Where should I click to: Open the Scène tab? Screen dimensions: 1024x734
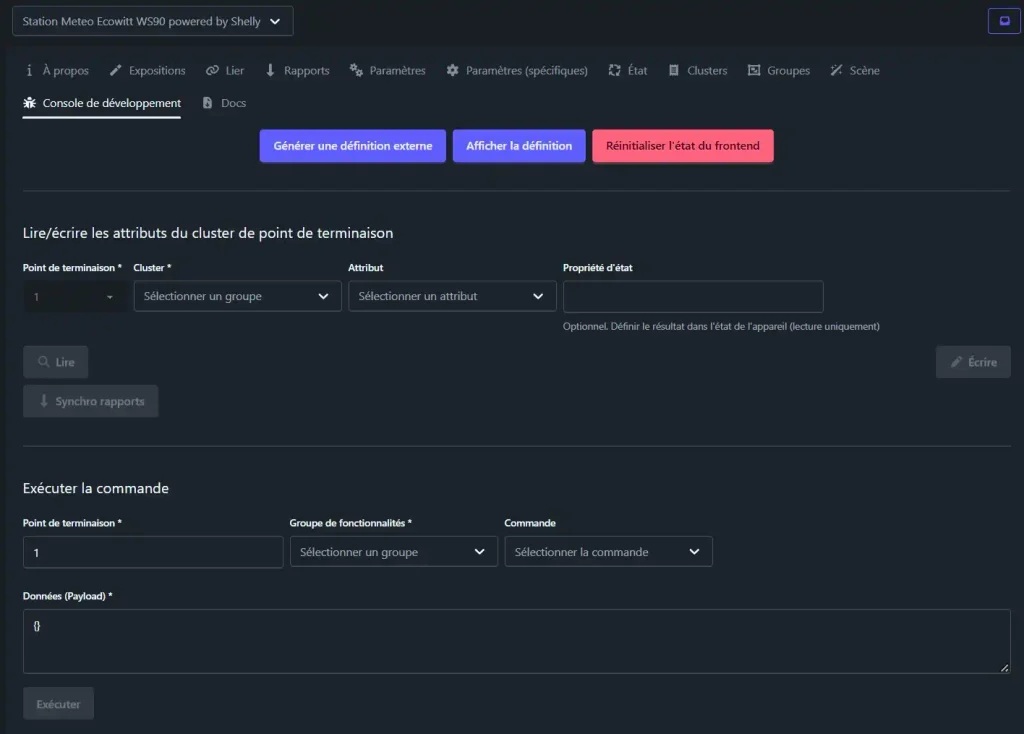click(855, 71)
